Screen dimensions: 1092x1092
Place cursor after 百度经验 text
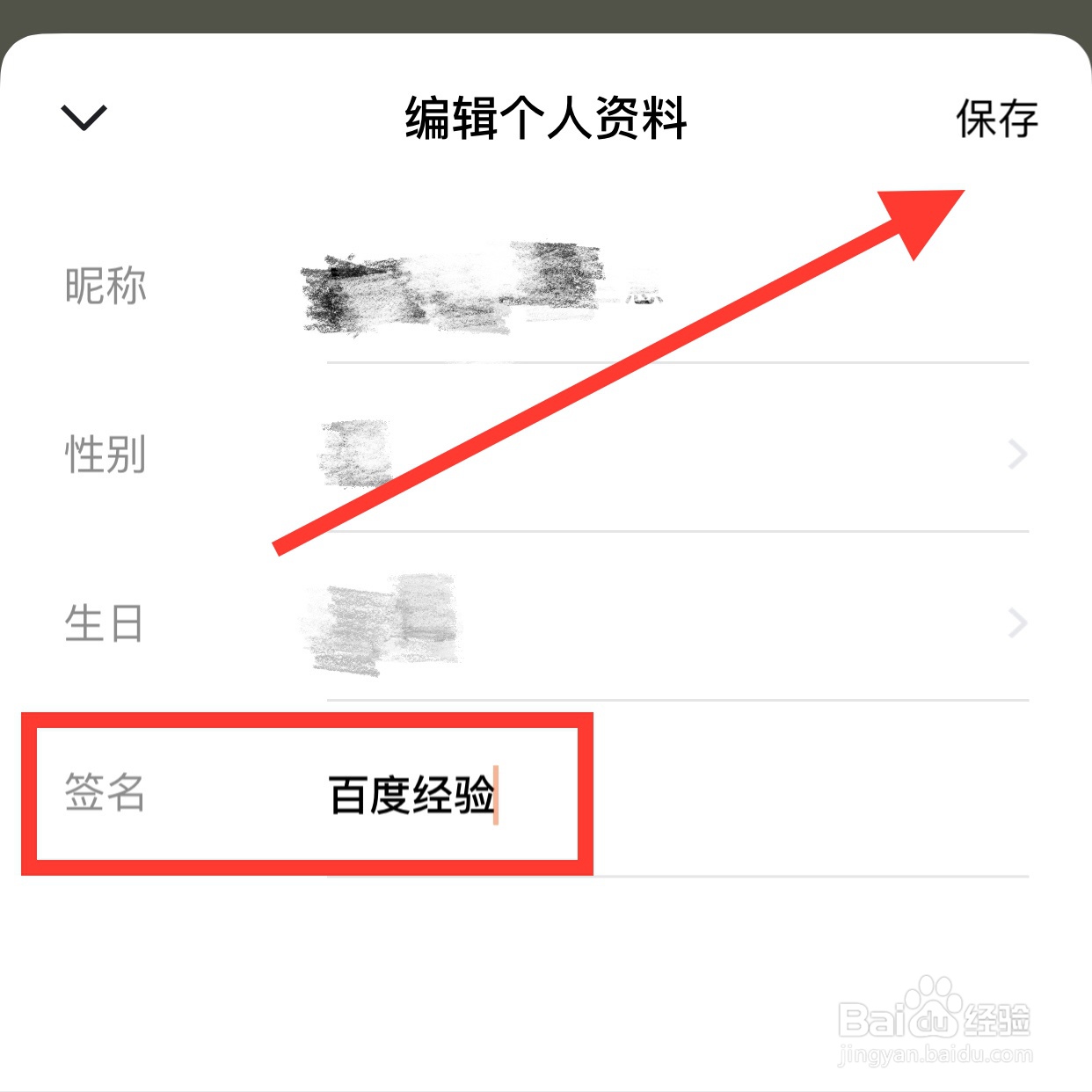point(496,795)
